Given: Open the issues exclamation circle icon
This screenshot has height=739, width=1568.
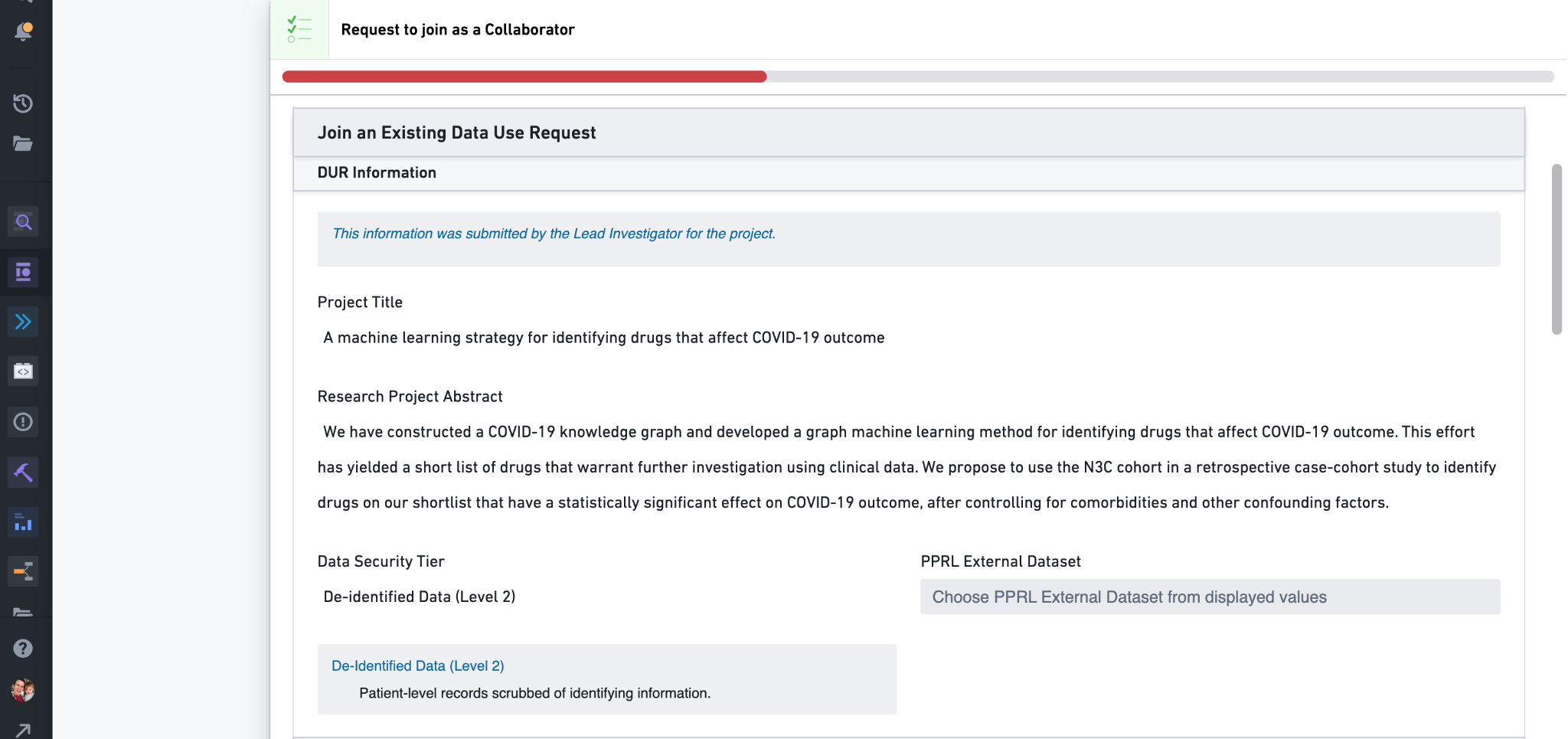Looking at the screenshot, I should click(24, 422).
